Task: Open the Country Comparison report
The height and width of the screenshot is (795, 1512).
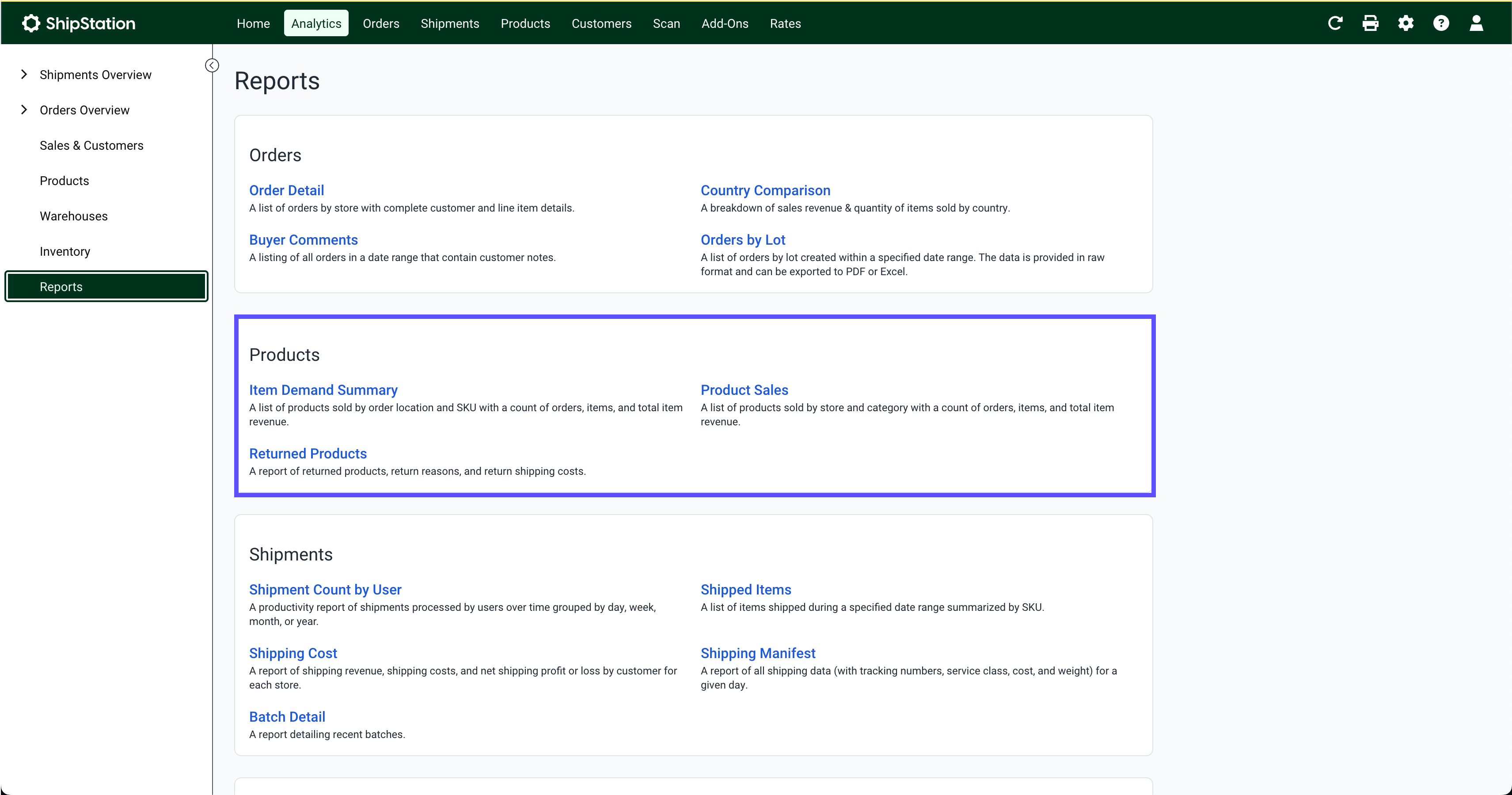Action: [765, 190]
